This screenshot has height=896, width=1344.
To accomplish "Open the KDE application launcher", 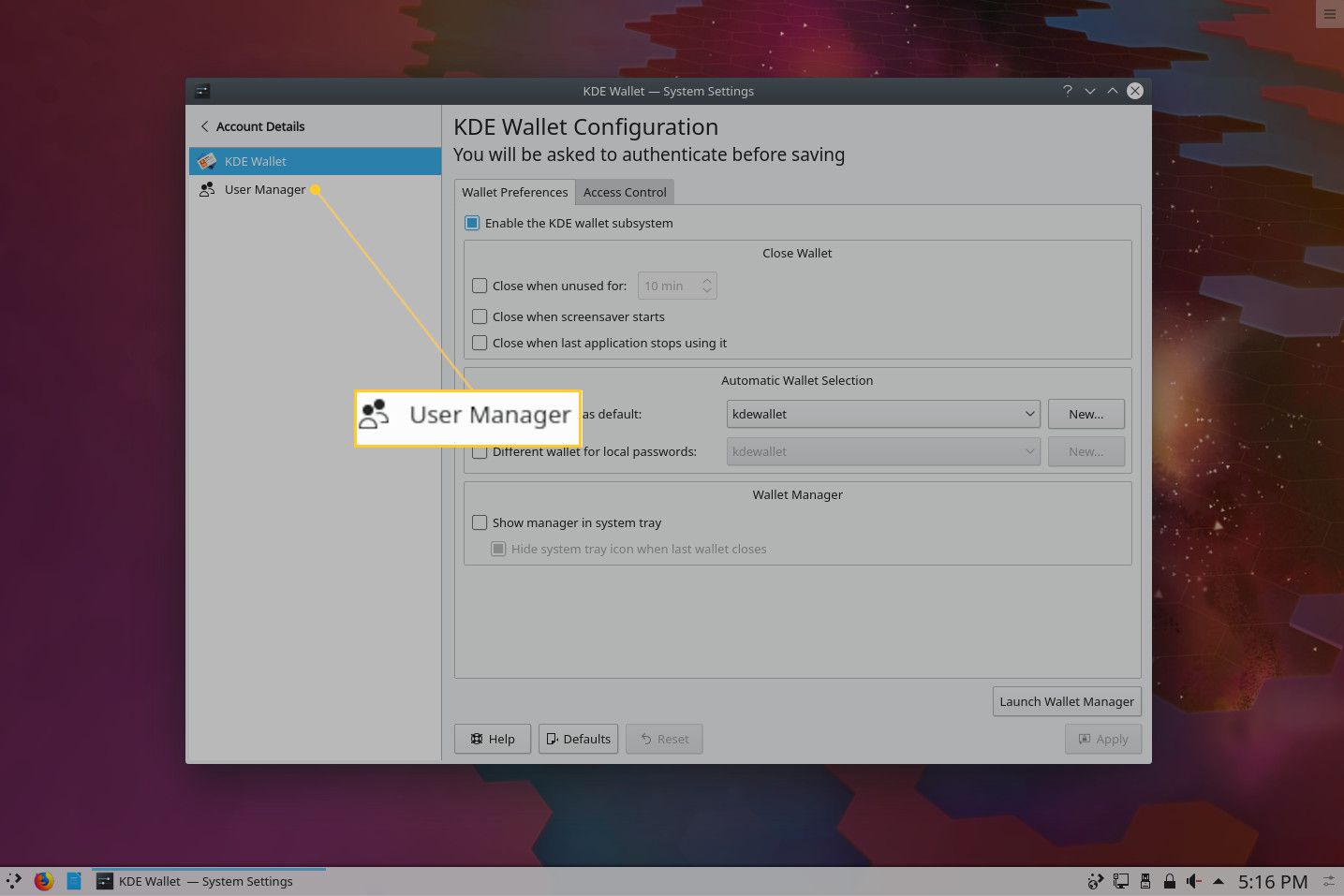I will tap(14, 881).
